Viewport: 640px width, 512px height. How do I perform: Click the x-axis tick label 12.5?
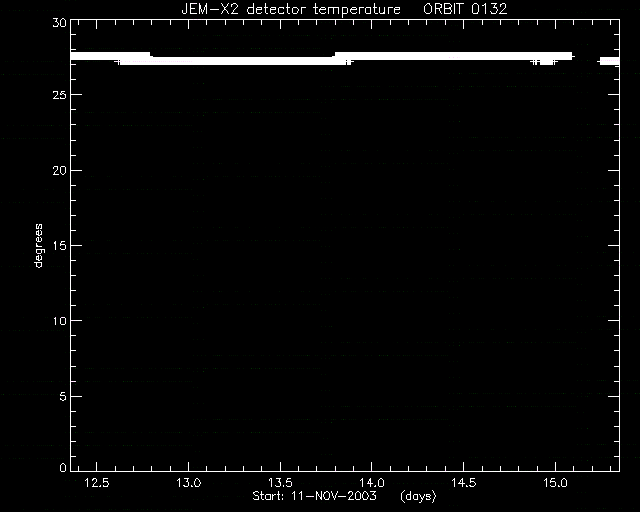pos(97,483)
